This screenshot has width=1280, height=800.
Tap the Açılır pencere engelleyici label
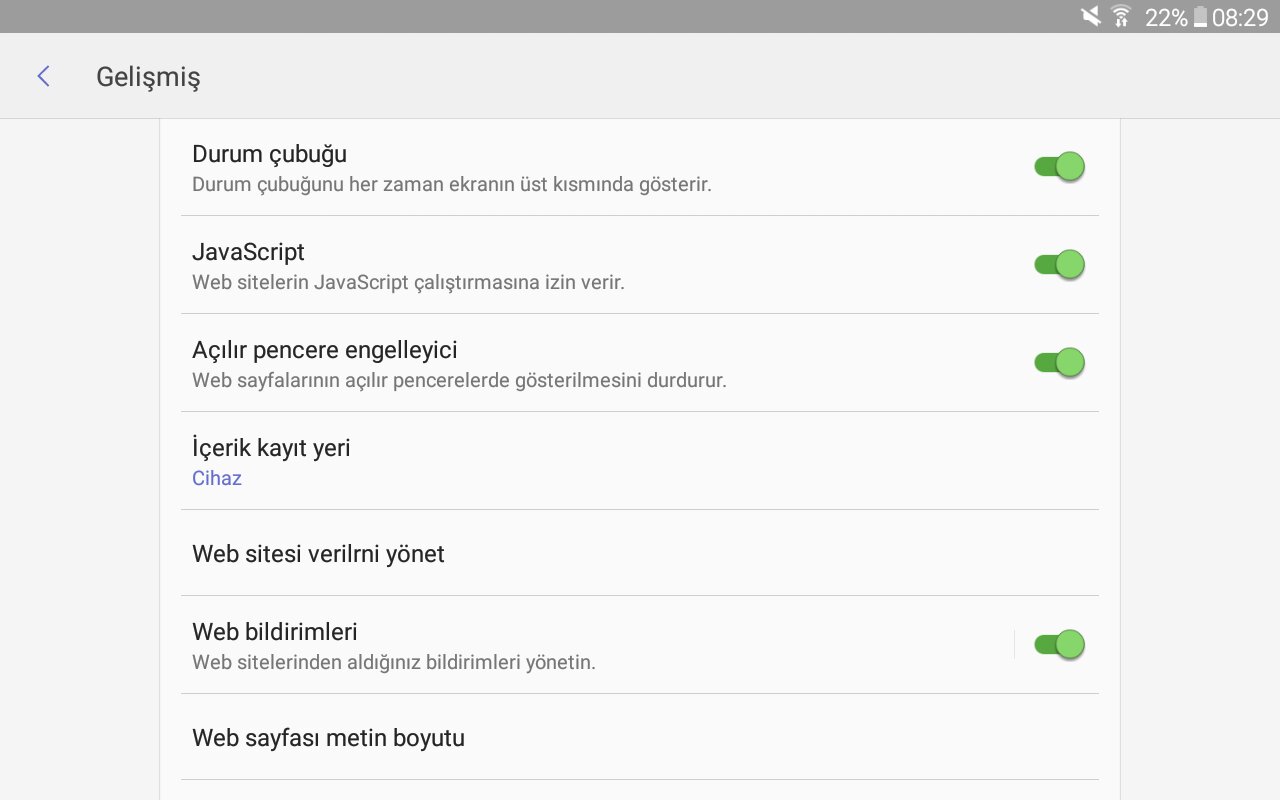(324, 350)
